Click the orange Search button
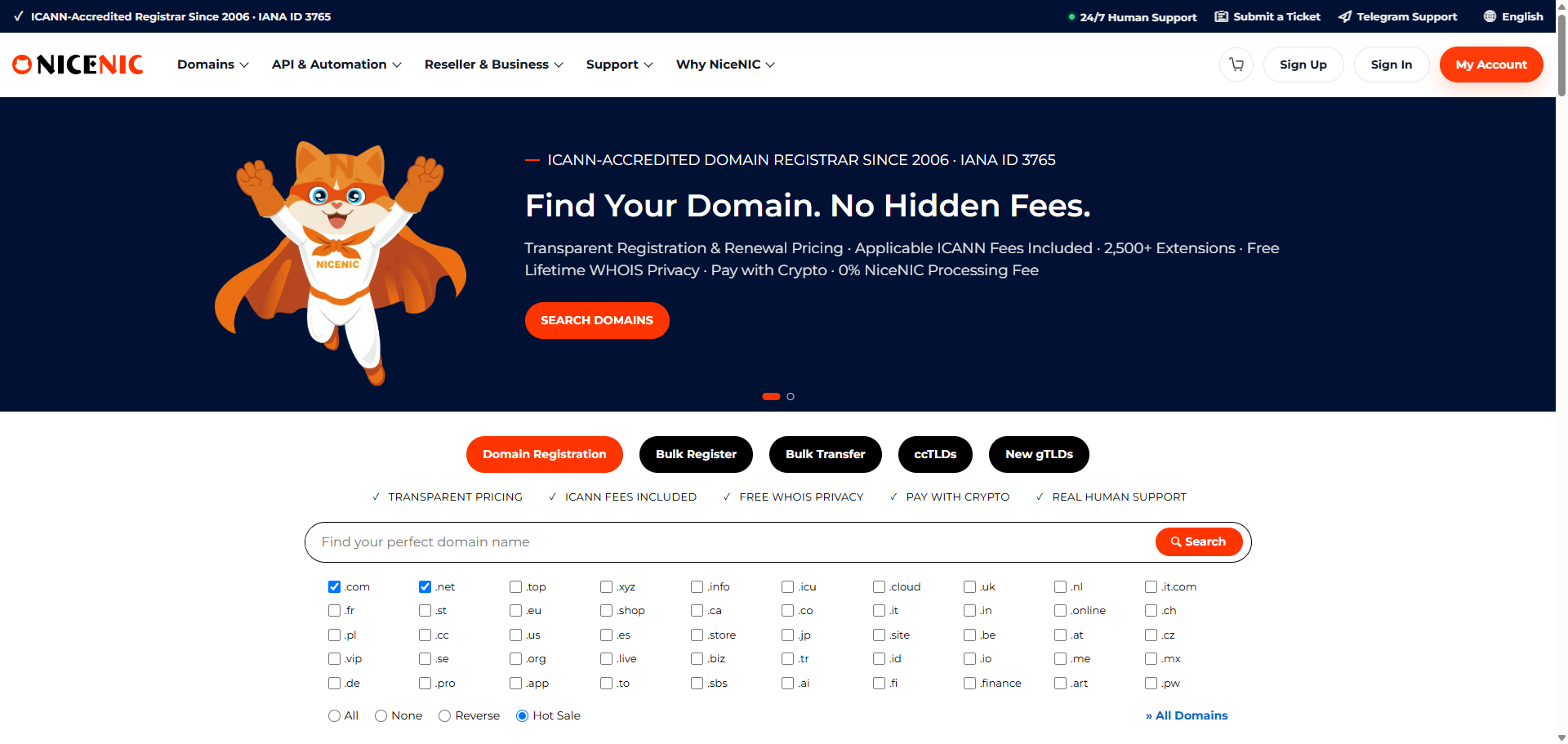 point(1199,541)
